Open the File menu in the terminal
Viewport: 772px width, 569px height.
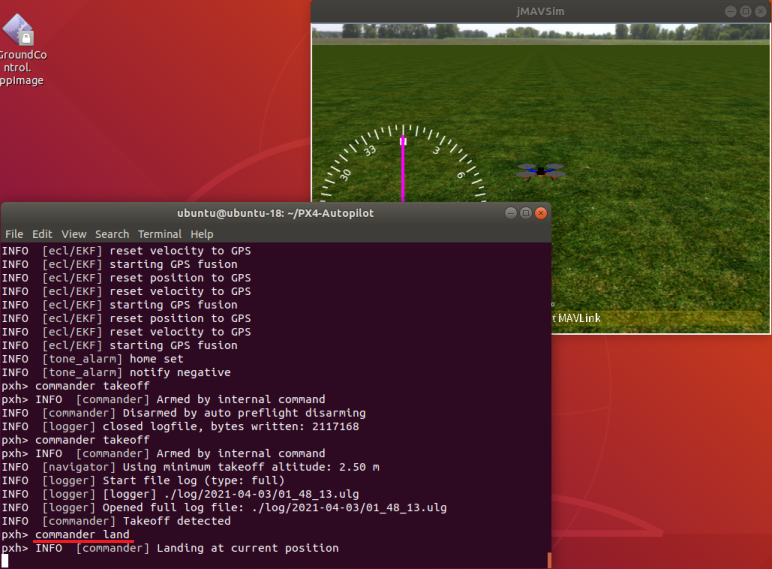(14, 234)
